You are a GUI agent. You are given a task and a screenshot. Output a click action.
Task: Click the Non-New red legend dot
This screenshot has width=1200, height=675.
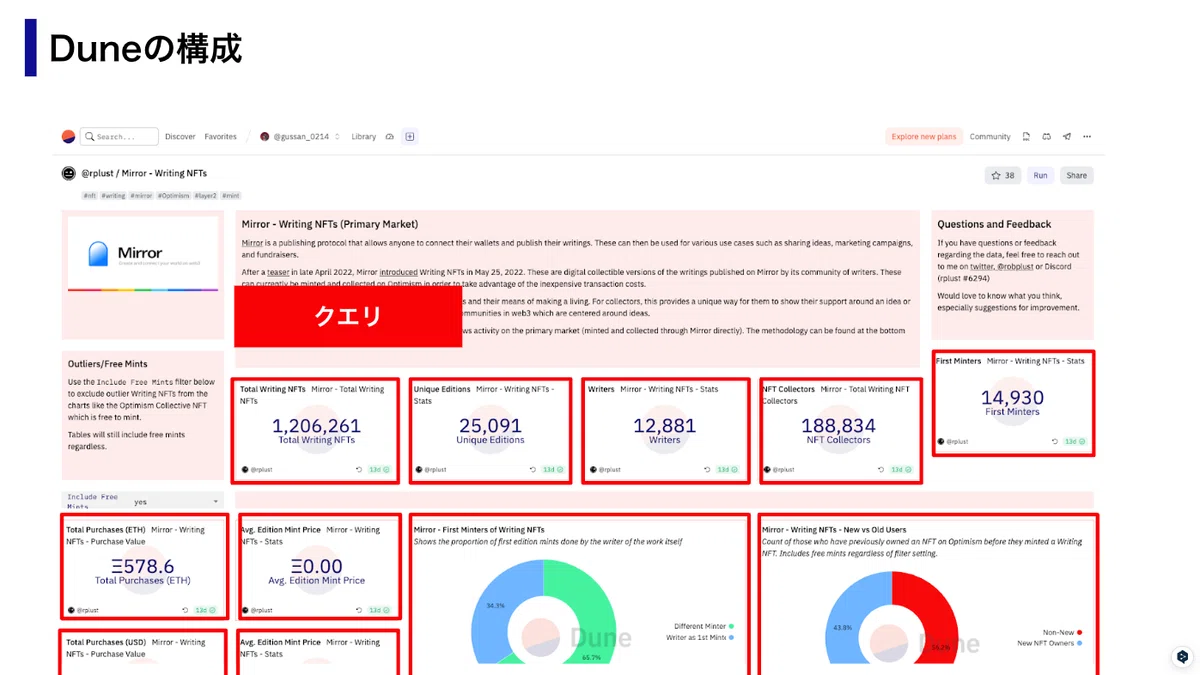(x=1080, y=632)
